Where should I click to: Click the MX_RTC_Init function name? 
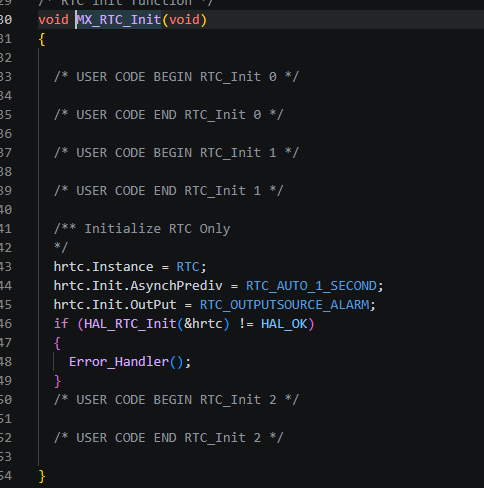[119, 20]
